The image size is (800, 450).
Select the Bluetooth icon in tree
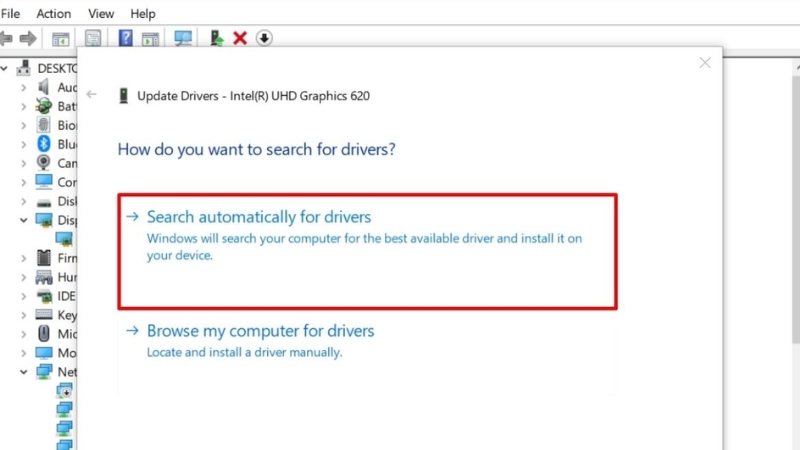tap(44, 144)
